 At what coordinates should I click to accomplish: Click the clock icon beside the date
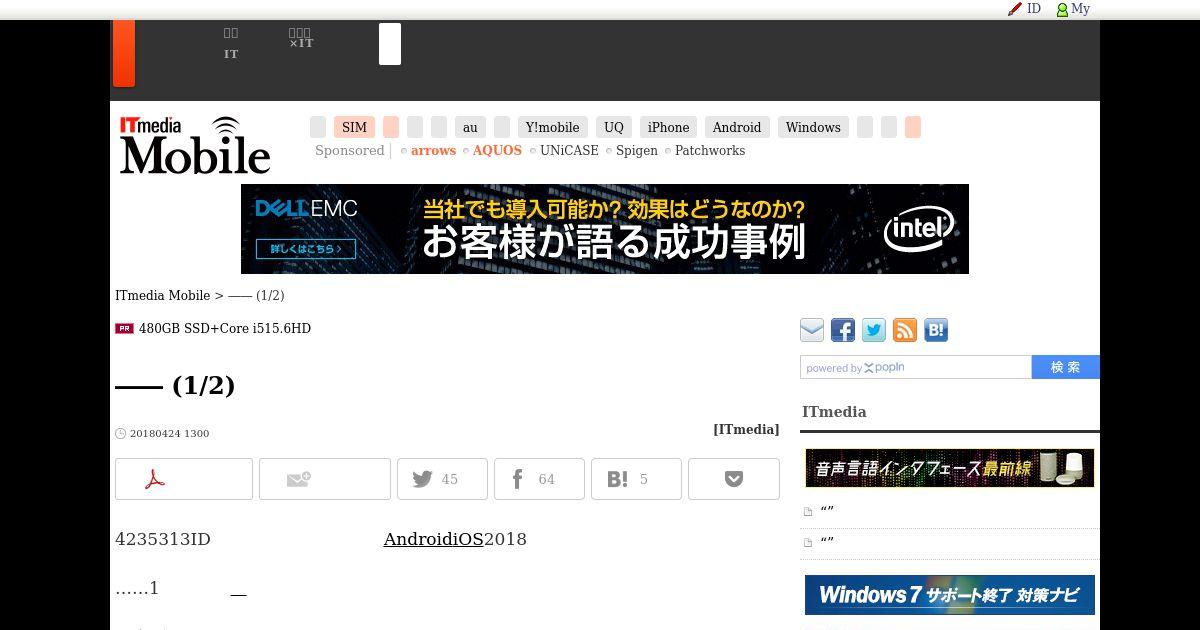click(120, 433)
